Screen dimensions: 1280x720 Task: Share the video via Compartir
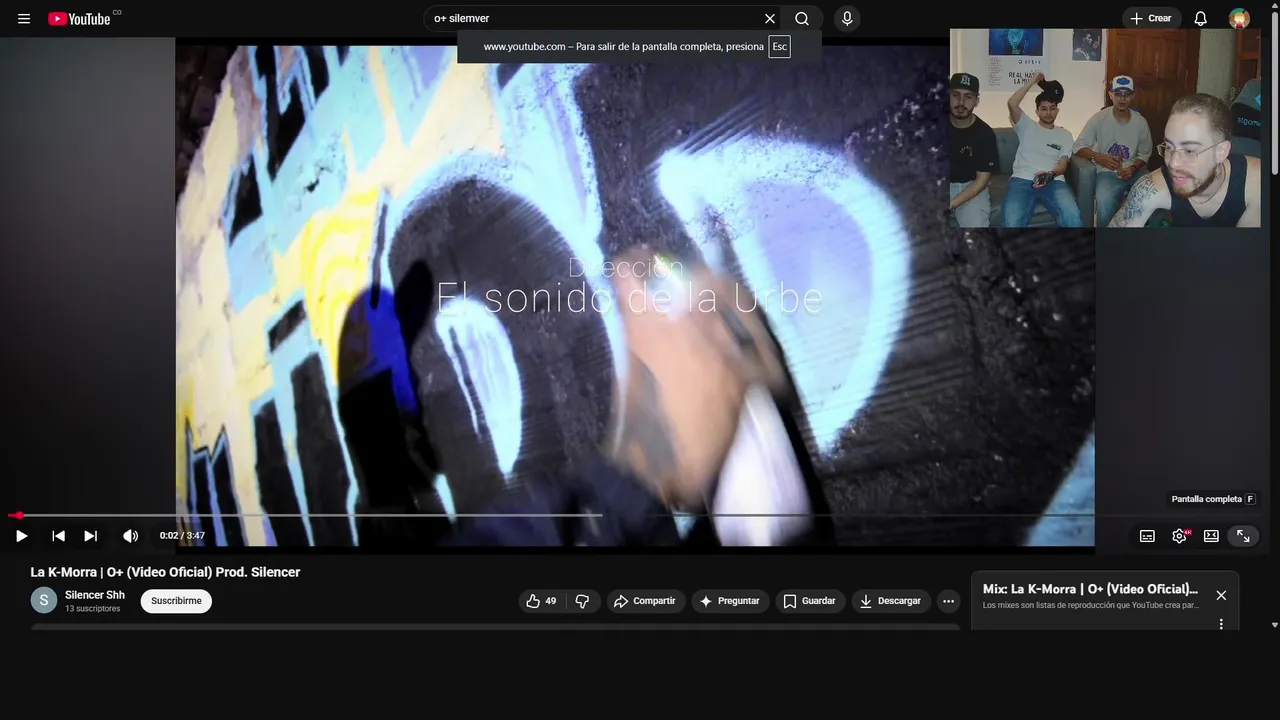645,601
